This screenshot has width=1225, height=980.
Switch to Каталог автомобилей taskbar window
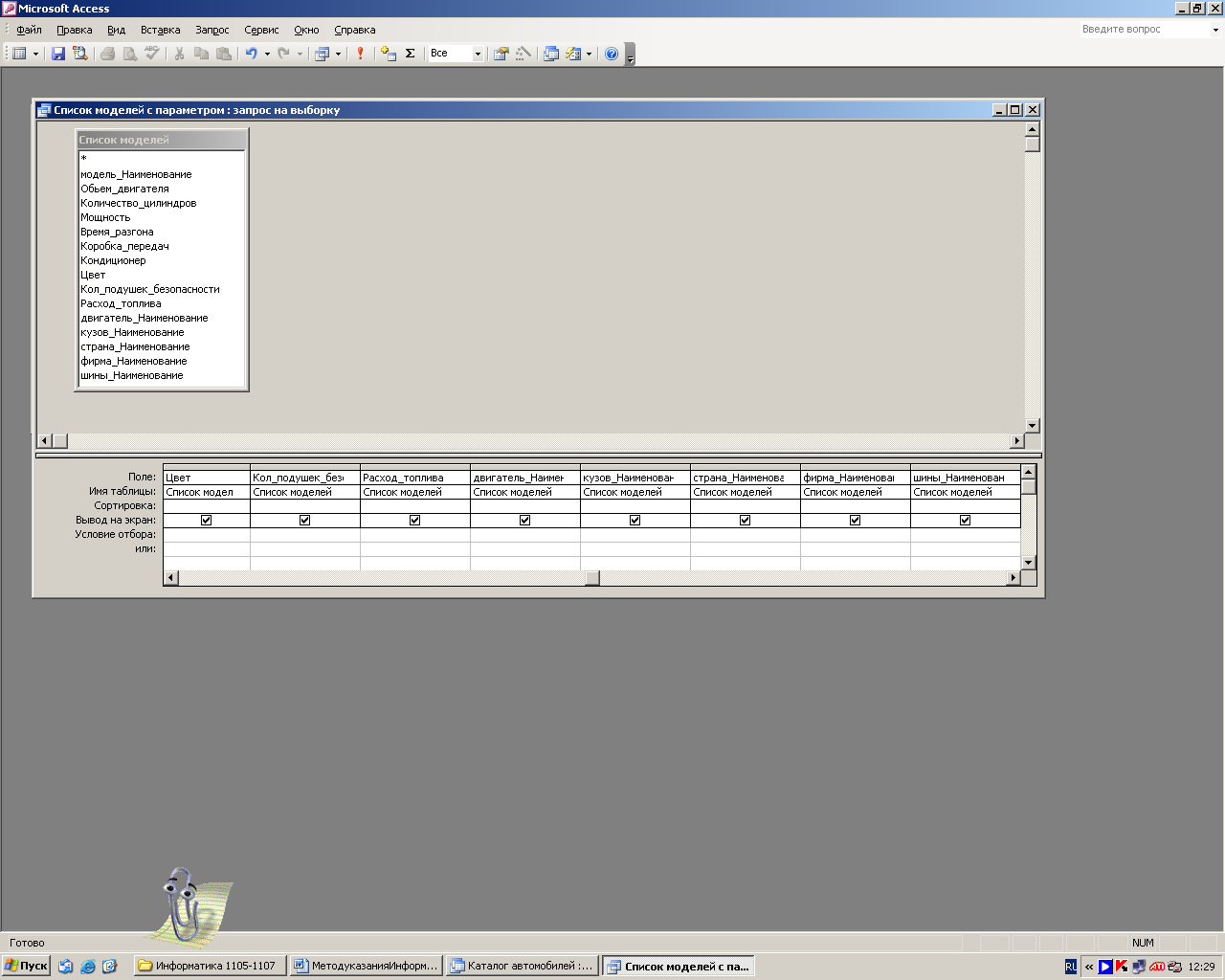coord(523,966)
